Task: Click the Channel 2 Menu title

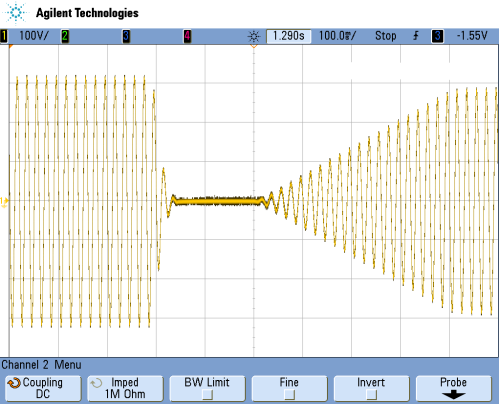Action: pyautogui.click(x=41, y=365)
